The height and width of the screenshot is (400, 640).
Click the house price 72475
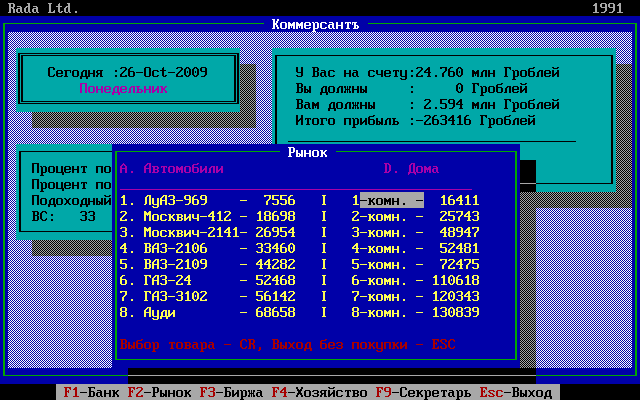pyautogui.click(x=460, y=264)
